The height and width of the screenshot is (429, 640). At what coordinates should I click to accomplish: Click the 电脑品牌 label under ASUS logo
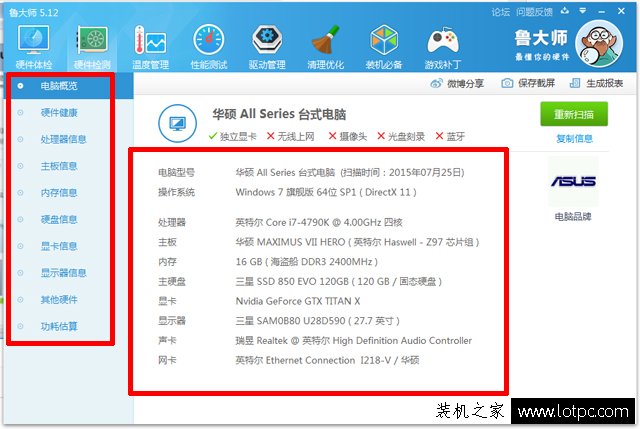[573, 217]
